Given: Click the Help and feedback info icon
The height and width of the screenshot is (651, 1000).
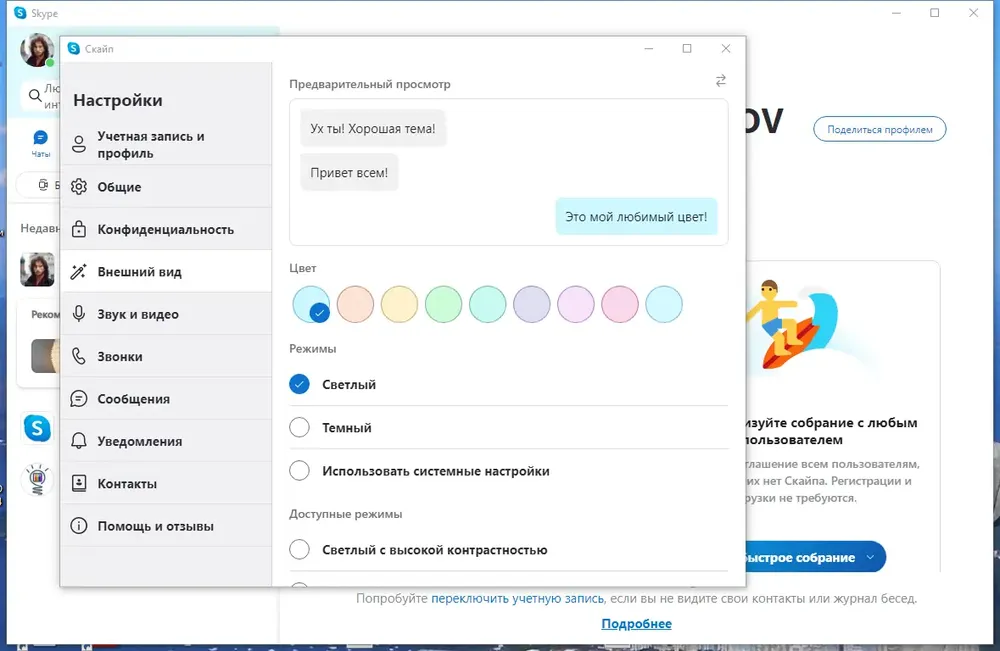Looking at the screenshot, I should pos(78,526).
